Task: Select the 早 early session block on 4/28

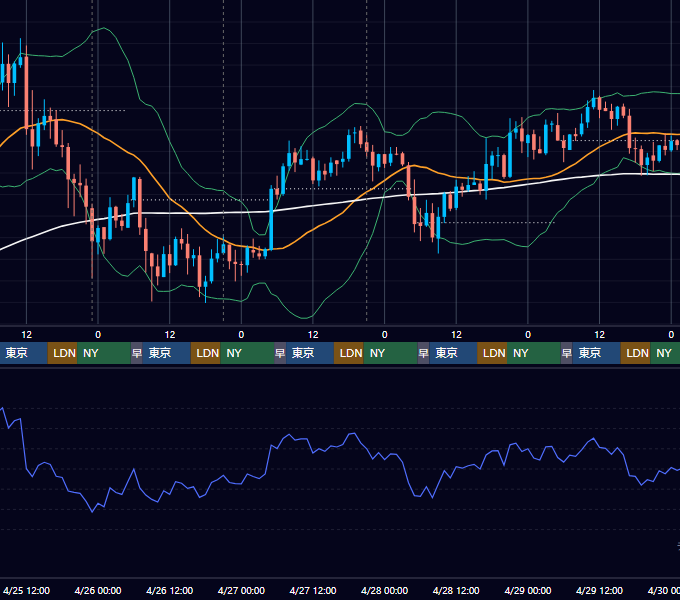Action: [x=423, y=353]
